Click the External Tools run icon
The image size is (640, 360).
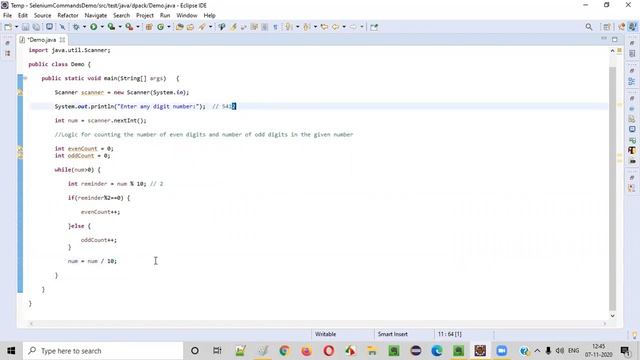(x=129, y=27)
